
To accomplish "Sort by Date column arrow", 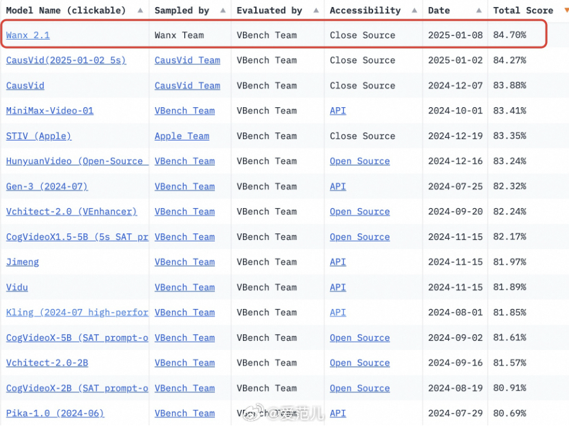I will [479, 11].
